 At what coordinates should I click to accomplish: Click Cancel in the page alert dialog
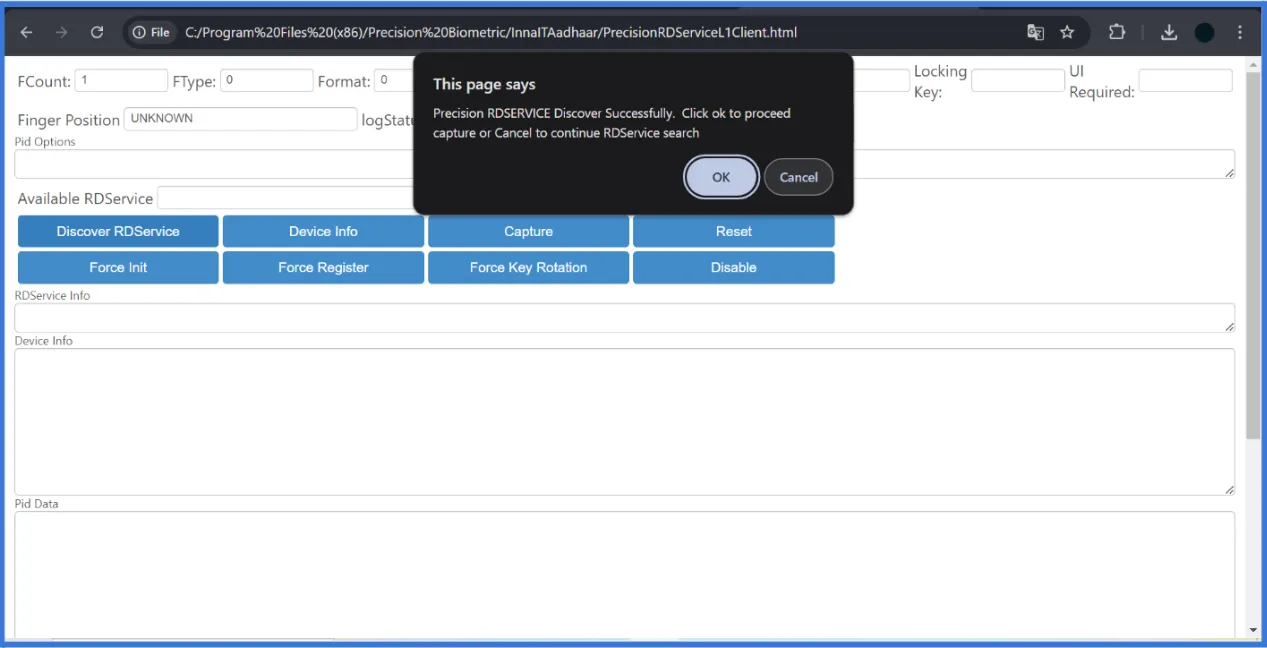click(798, 177)
